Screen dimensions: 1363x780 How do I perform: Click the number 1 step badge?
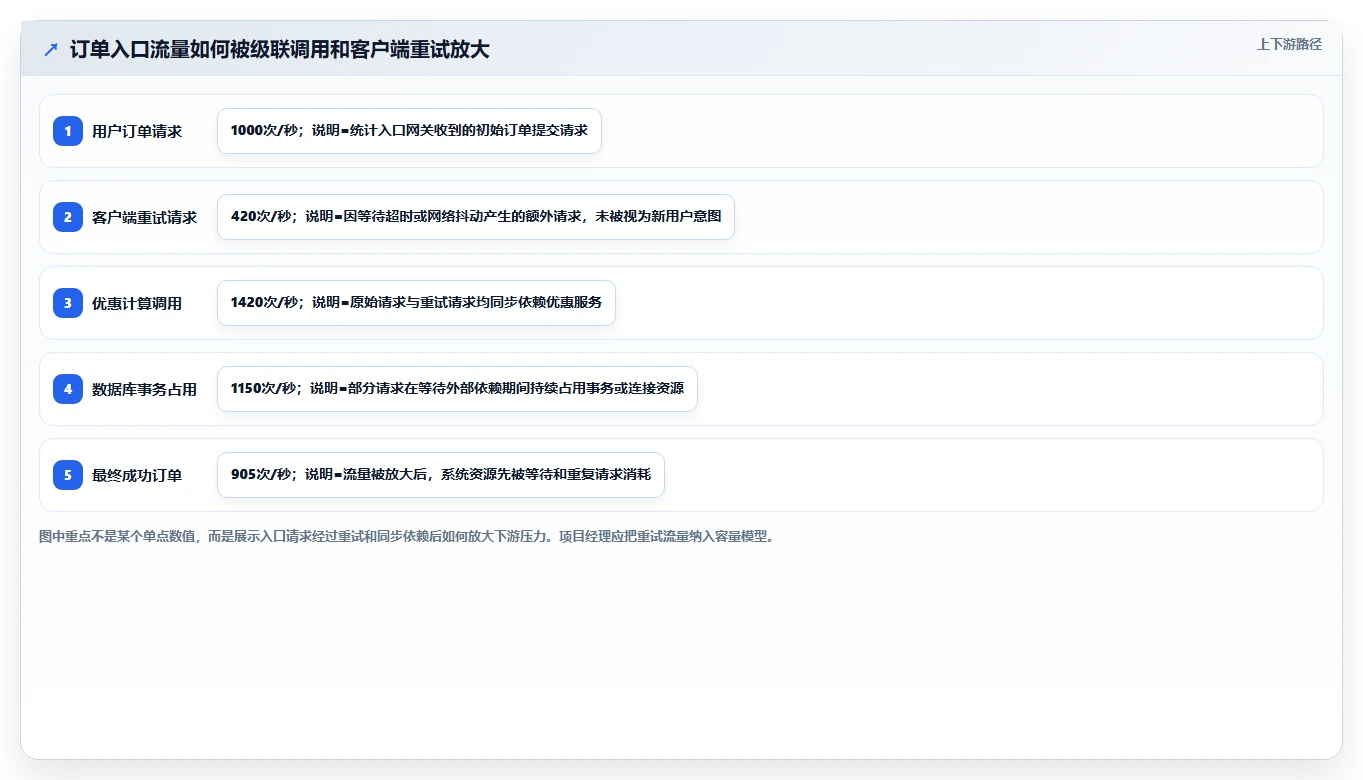pyautogui.click(x=68, y=131)
